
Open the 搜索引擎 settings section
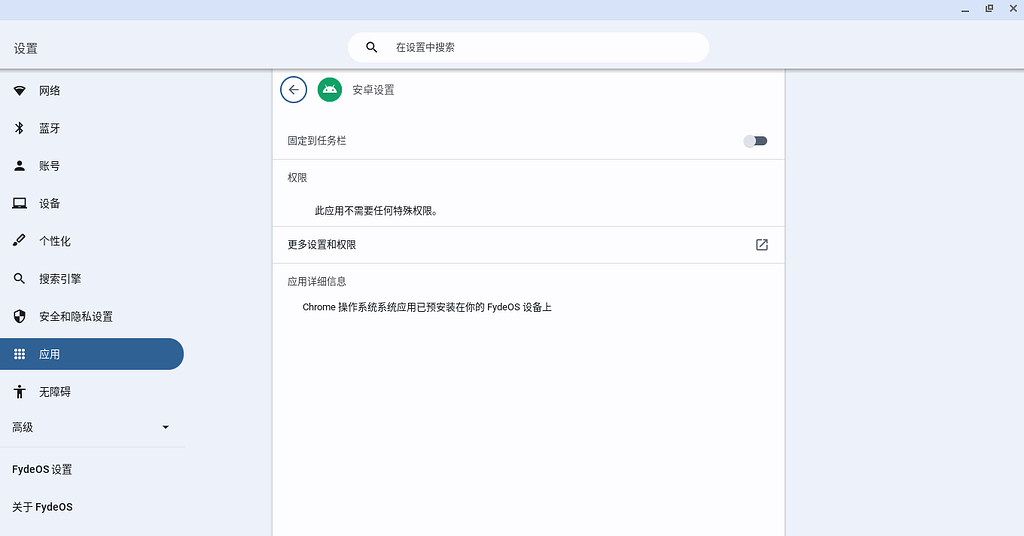click(x=60, y=279)
